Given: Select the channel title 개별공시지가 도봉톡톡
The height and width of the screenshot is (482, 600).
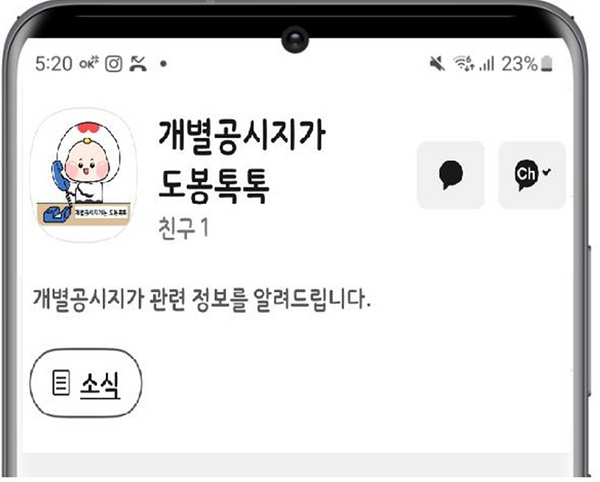Looking at the screenshot, I should (242, 161).
